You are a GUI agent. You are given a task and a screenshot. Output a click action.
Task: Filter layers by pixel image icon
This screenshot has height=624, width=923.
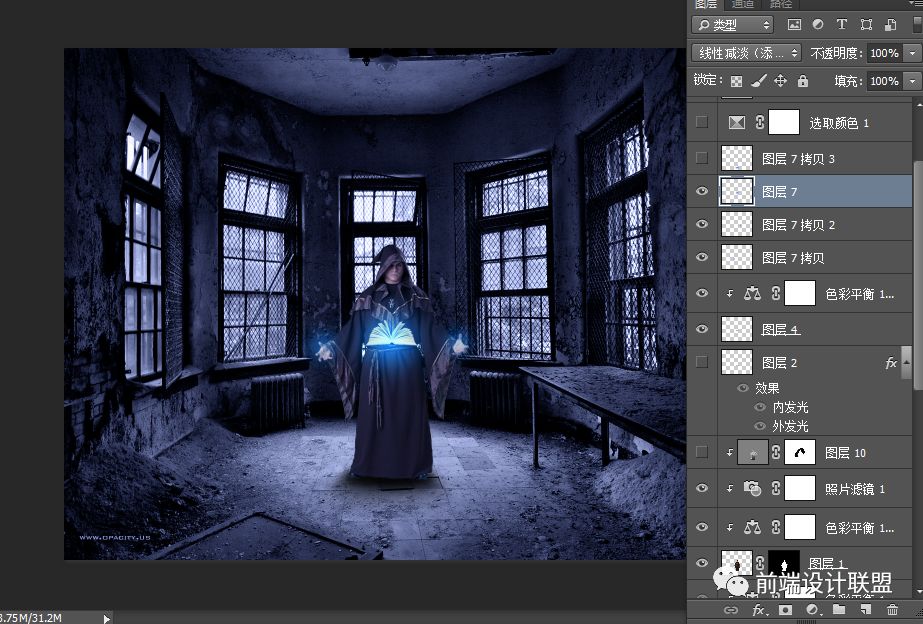point(794,25)
